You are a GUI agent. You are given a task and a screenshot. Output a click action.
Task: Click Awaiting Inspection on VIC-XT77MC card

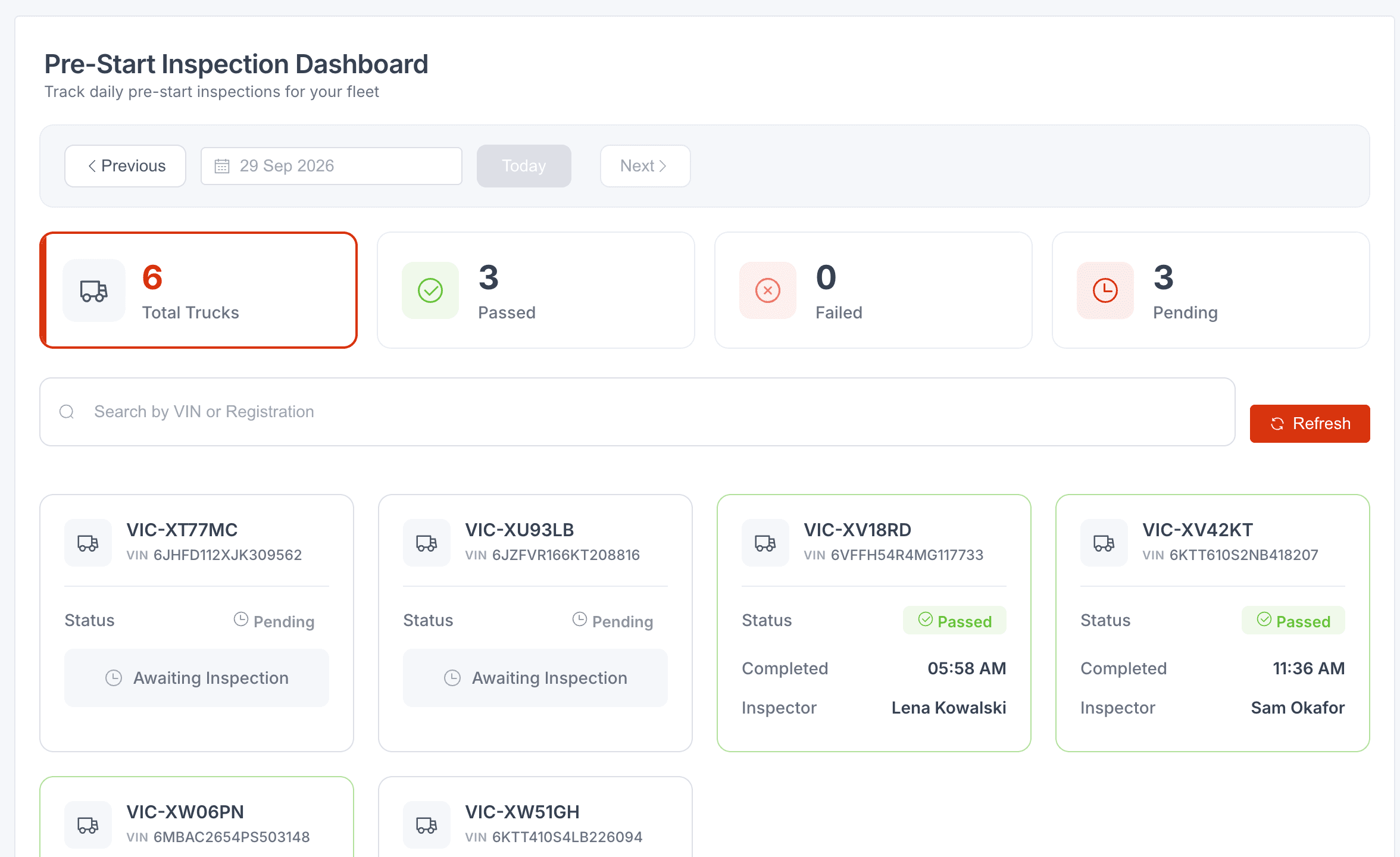click(197, 678)
